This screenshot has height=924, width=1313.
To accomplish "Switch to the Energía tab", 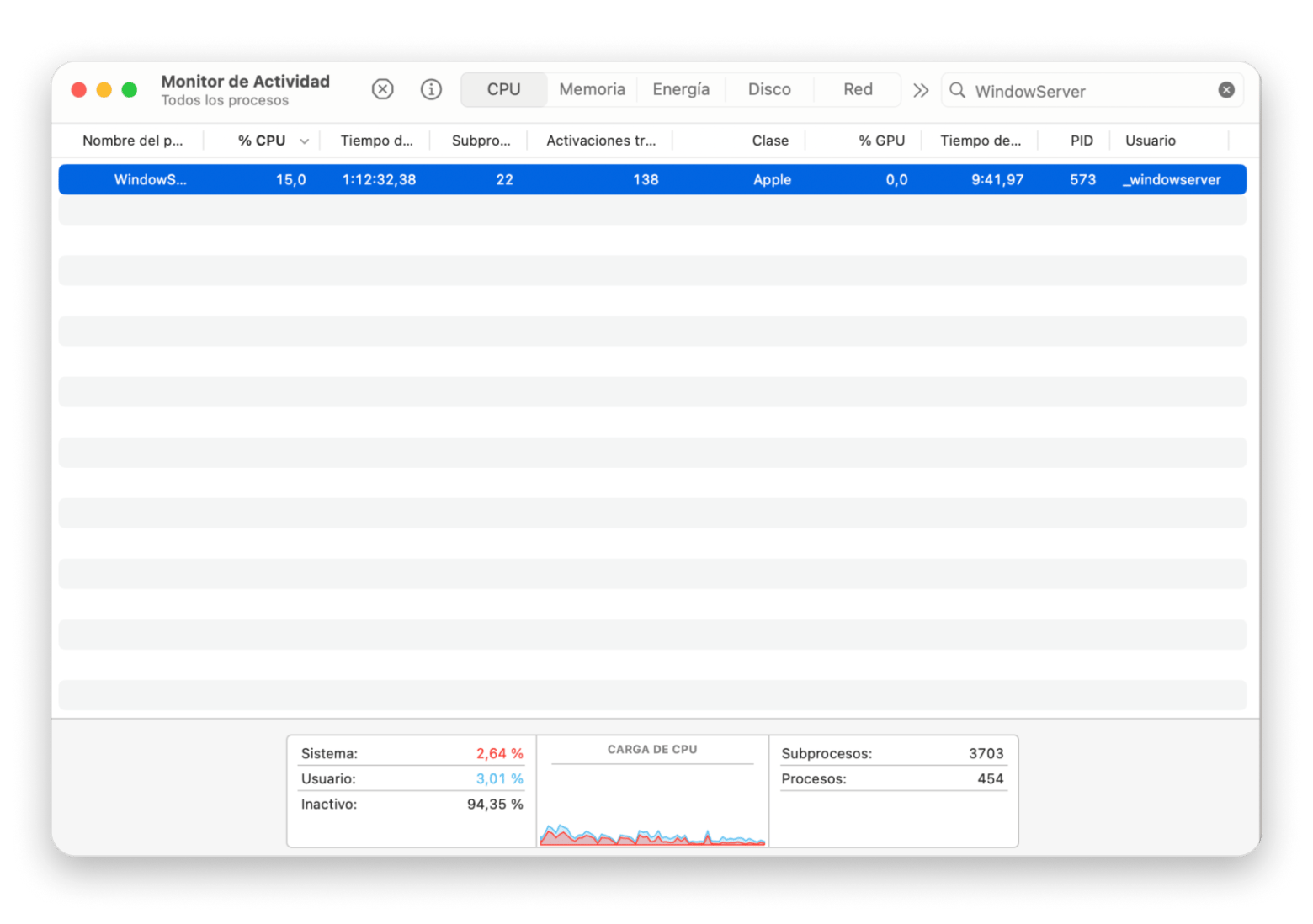I will 681,89.
